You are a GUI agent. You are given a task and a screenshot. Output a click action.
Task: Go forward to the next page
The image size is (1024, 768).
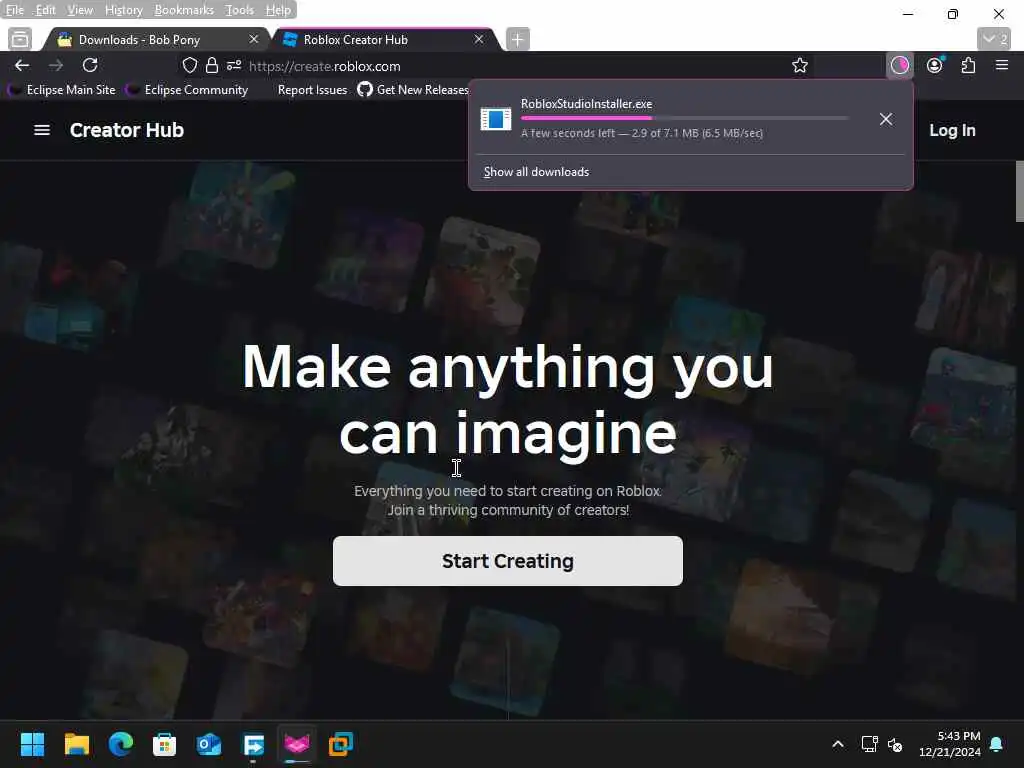click(56, 65)
